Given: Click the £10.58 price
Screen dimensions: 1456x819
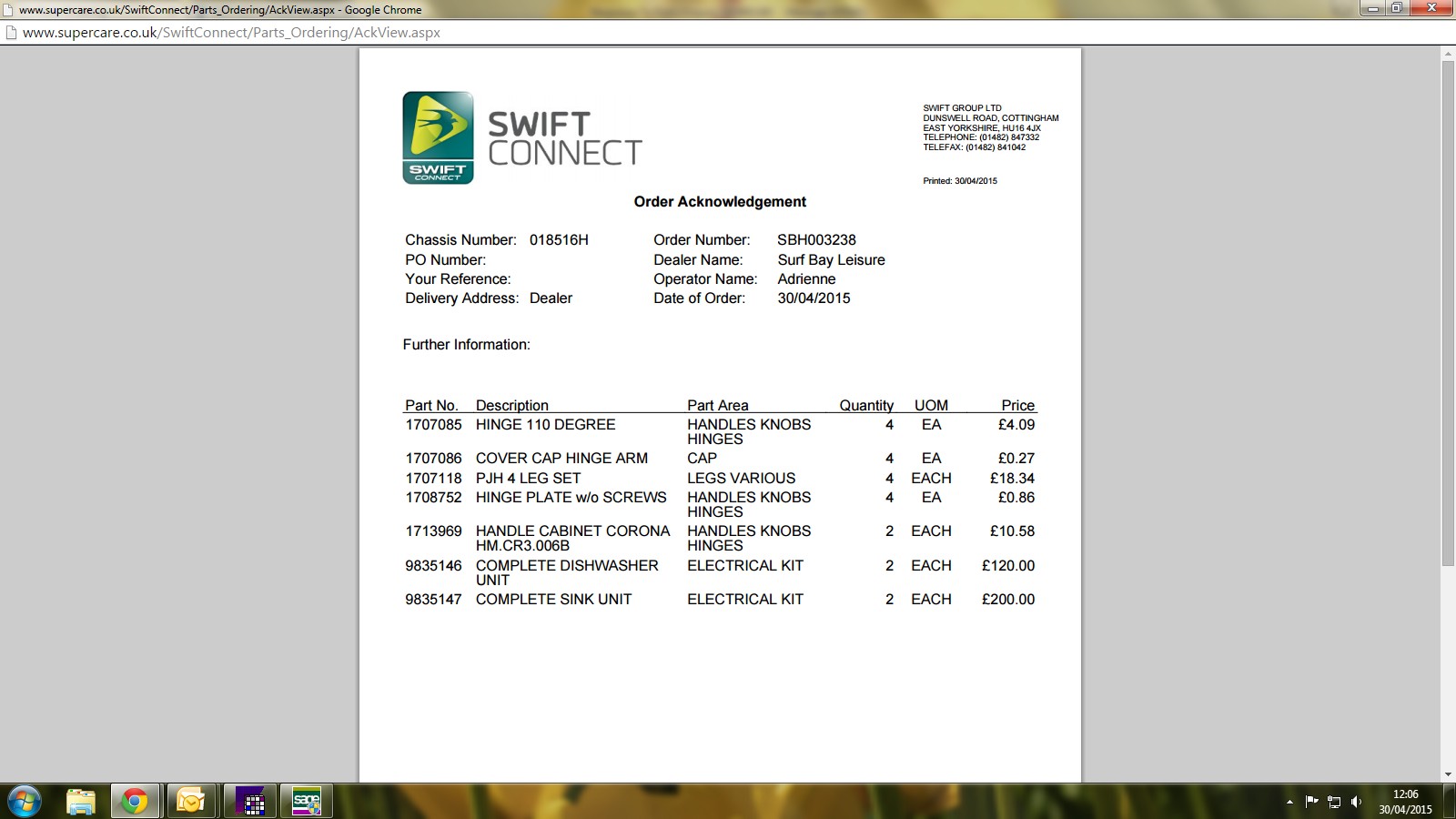Looking at the screenshot, I should (1012, 531).
